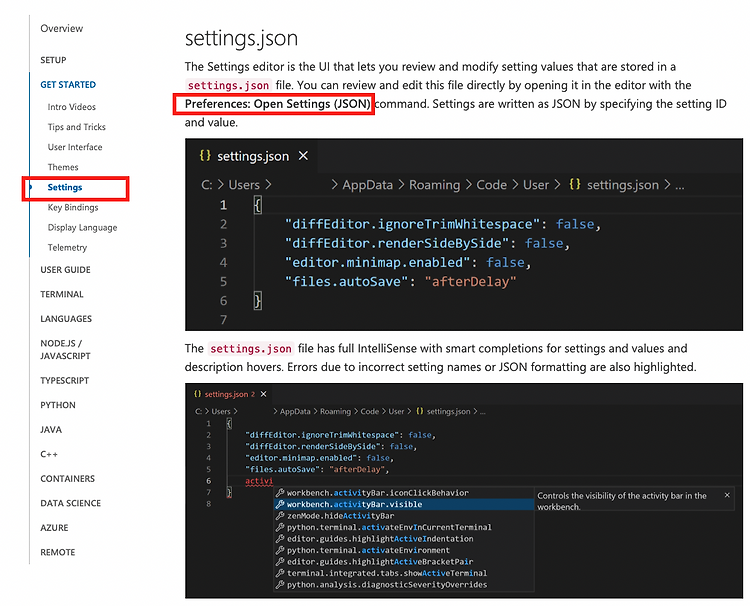Image resolution: width=750 pixels, height=606 pixels.
Task: Close the settings.json tab in first editor
Action: coord(303,155)
